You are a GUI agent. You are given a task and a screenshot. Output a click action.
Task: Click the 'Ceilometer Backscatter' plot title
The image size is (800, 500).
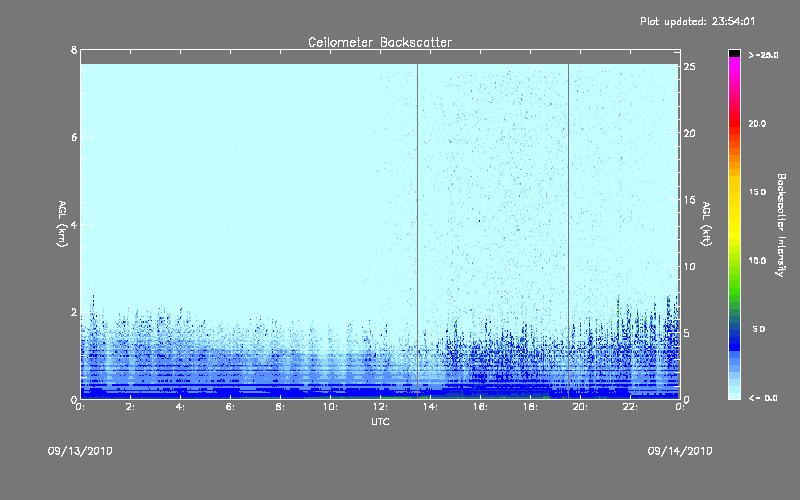click(x=380, y=42)
